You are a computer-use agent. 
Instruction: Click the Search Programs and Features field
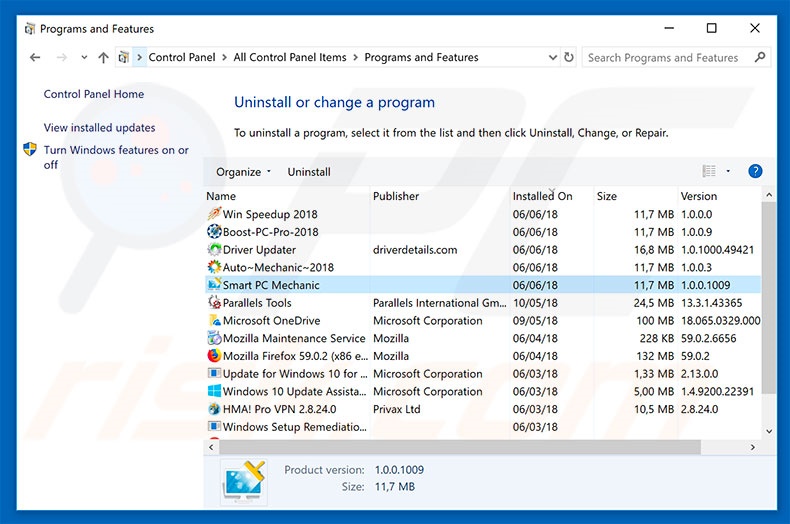(676, 57)
